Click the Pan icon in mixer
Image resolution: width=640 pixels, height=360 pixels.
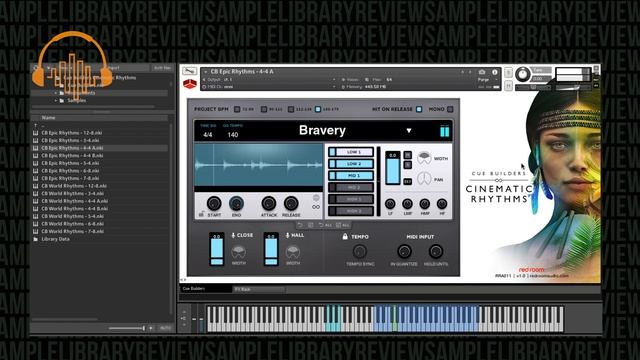424,179
